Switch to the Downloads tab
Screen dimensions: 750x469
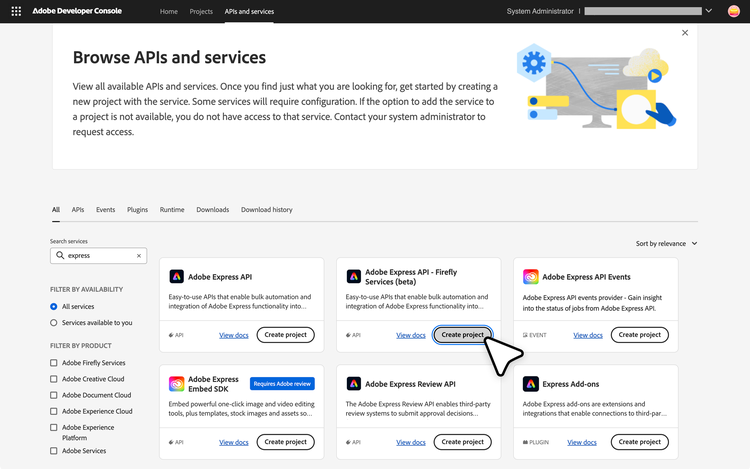212,209
